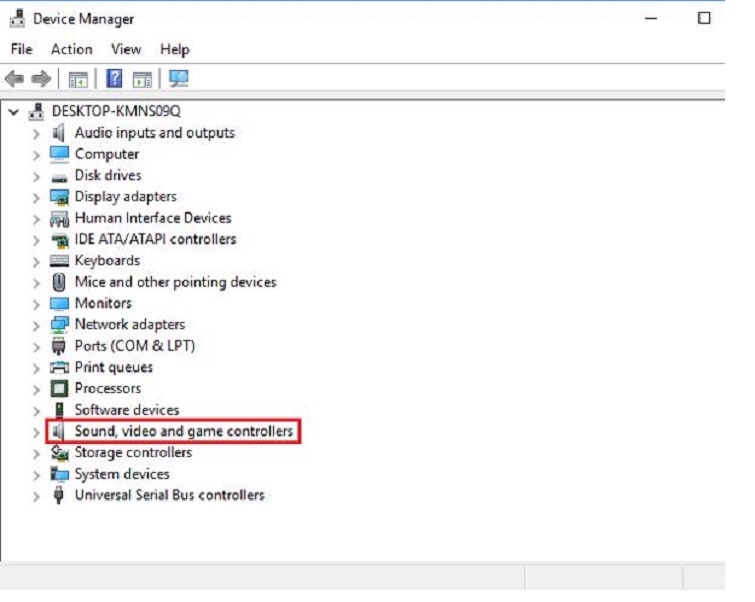The width and height of the screenshot is (755, 602).
Task: Open Help via blue question mark icon
Action: click(x=114, y=79)
